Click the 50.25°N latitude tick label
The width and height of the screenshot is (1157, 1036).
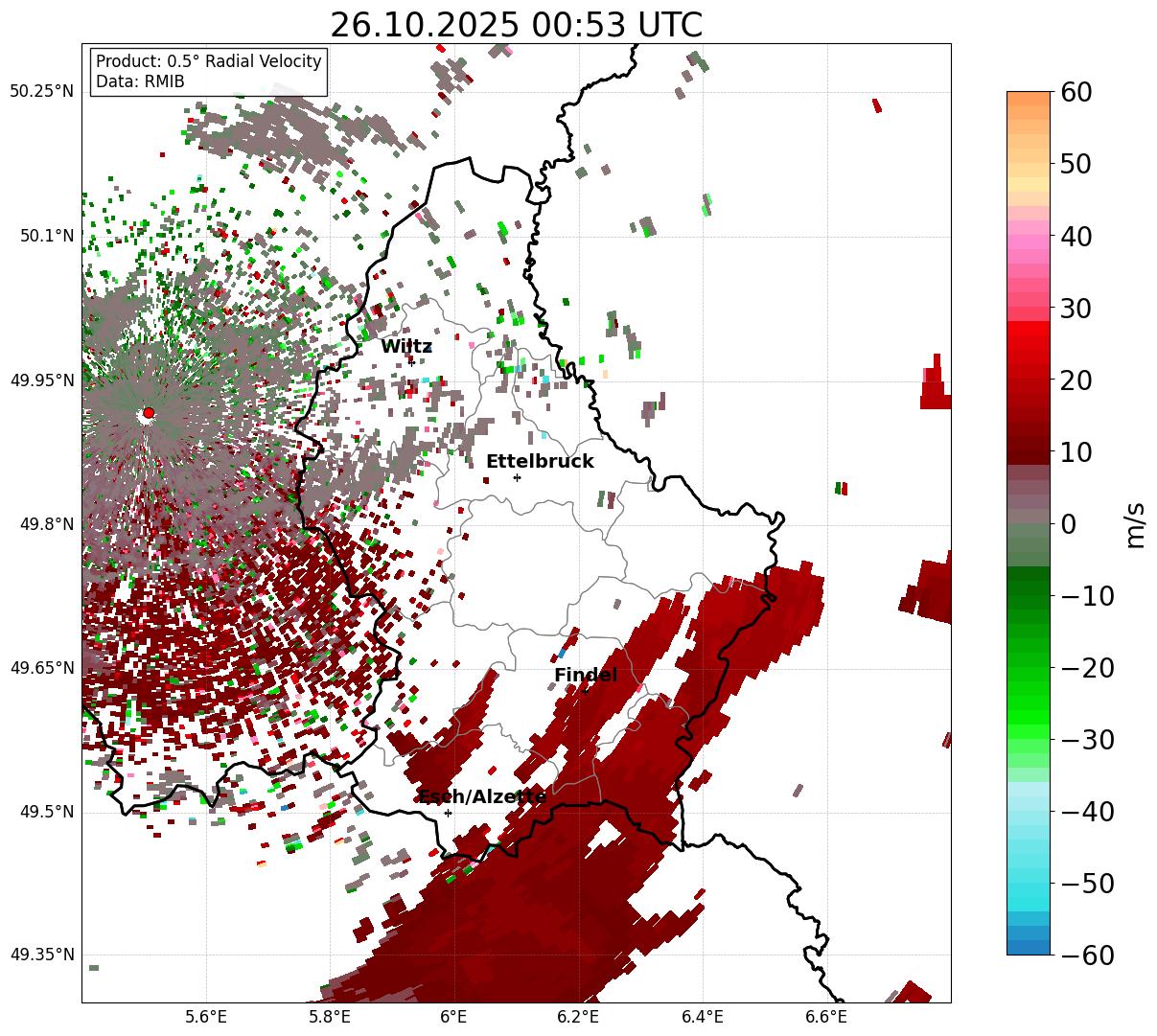click(x=41, y=92)
